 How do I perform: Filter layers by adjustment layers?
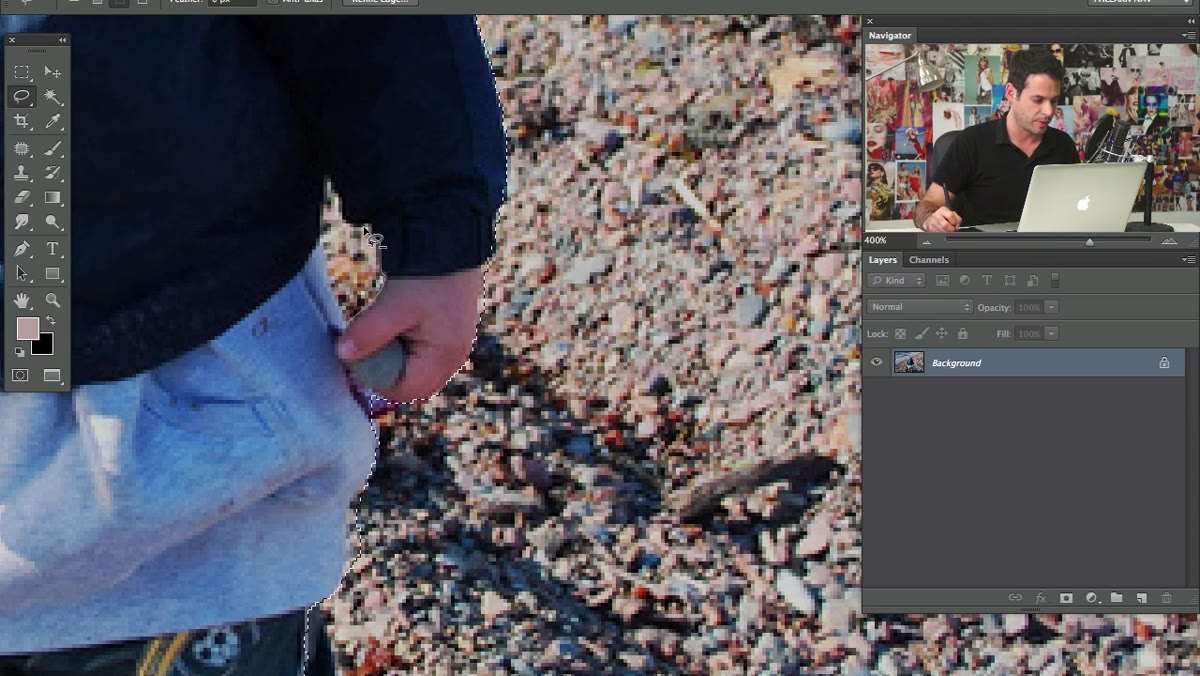pyautogui.click(x=964, y=281)
